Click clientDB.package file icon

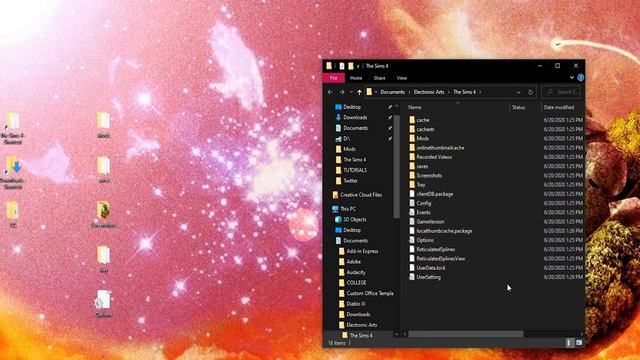[x=412, y=194]
